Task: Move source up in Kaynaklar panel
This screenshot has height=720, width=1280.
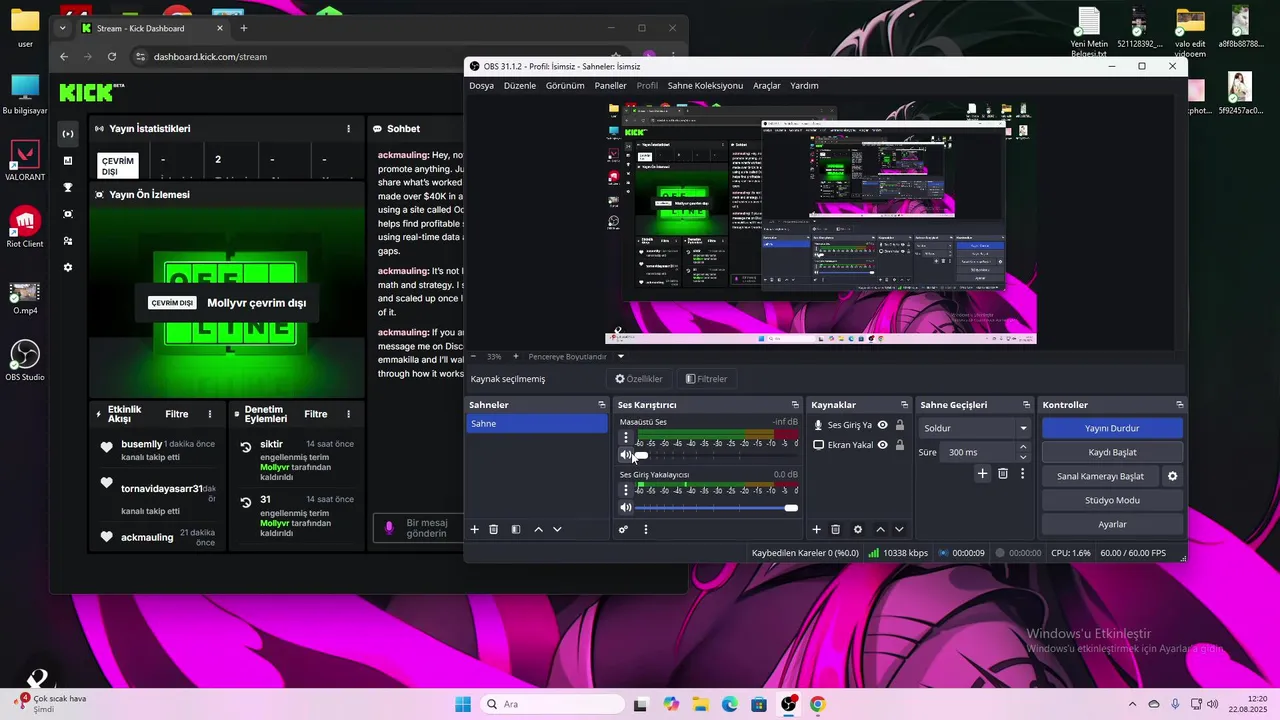Action: [x=880, y=529]
